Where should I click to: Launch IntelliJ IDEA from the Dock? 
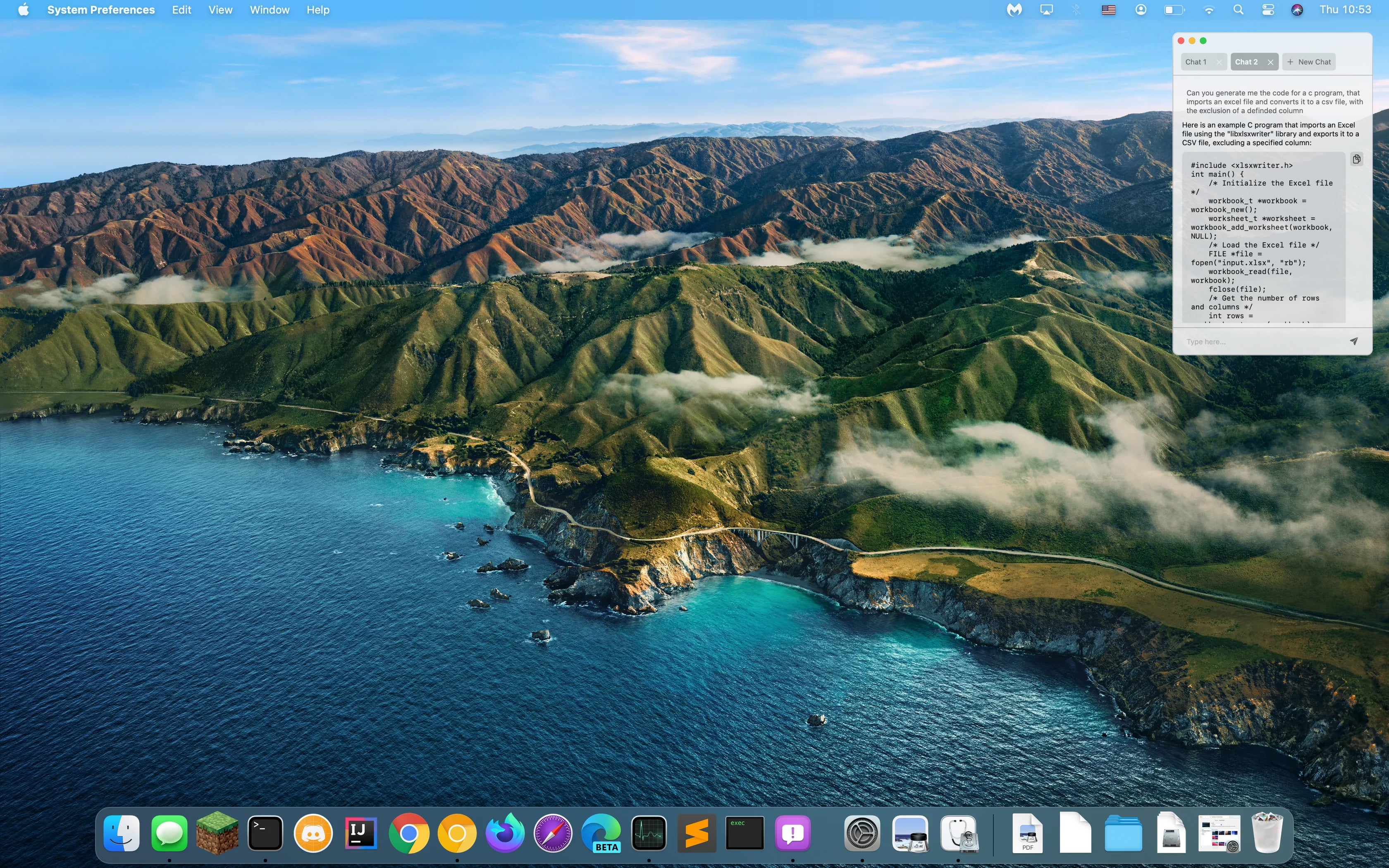pos(361,832)
